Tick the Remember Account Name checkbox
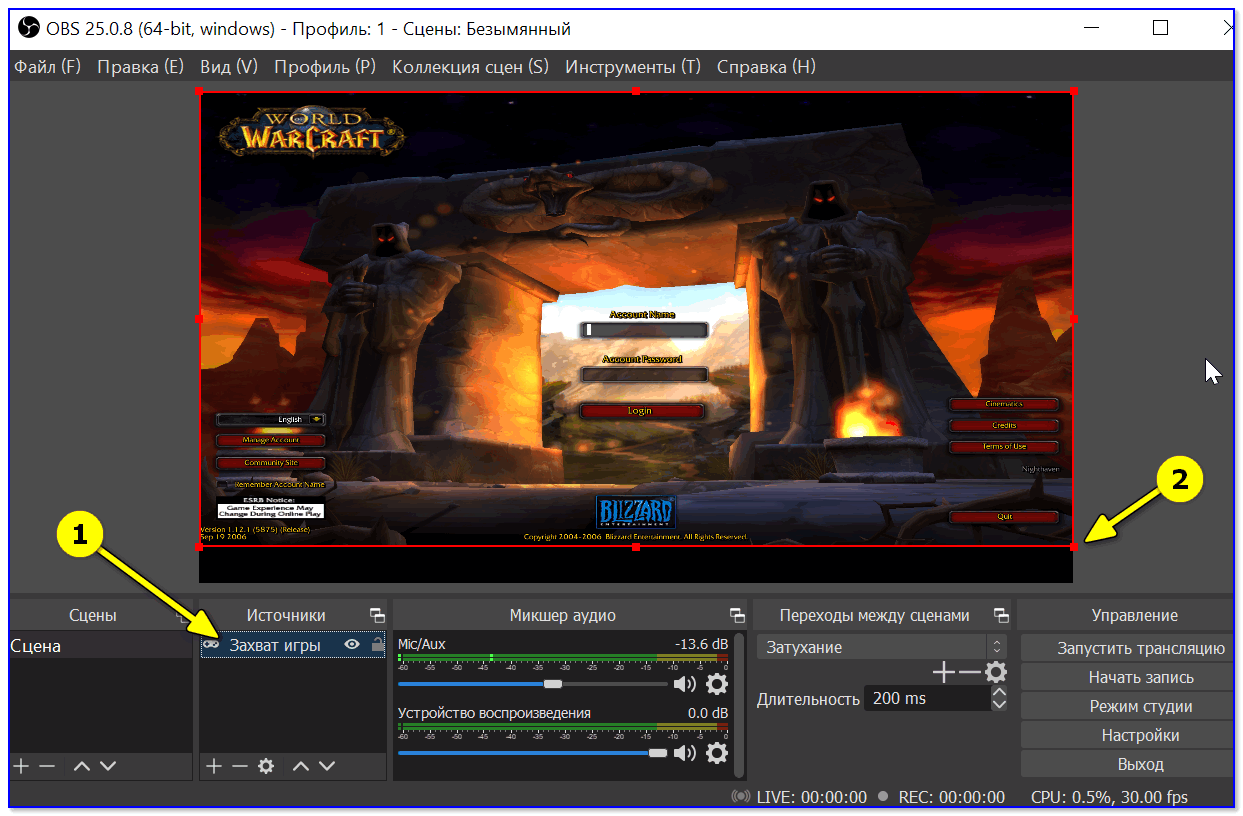 coord(224,484)
